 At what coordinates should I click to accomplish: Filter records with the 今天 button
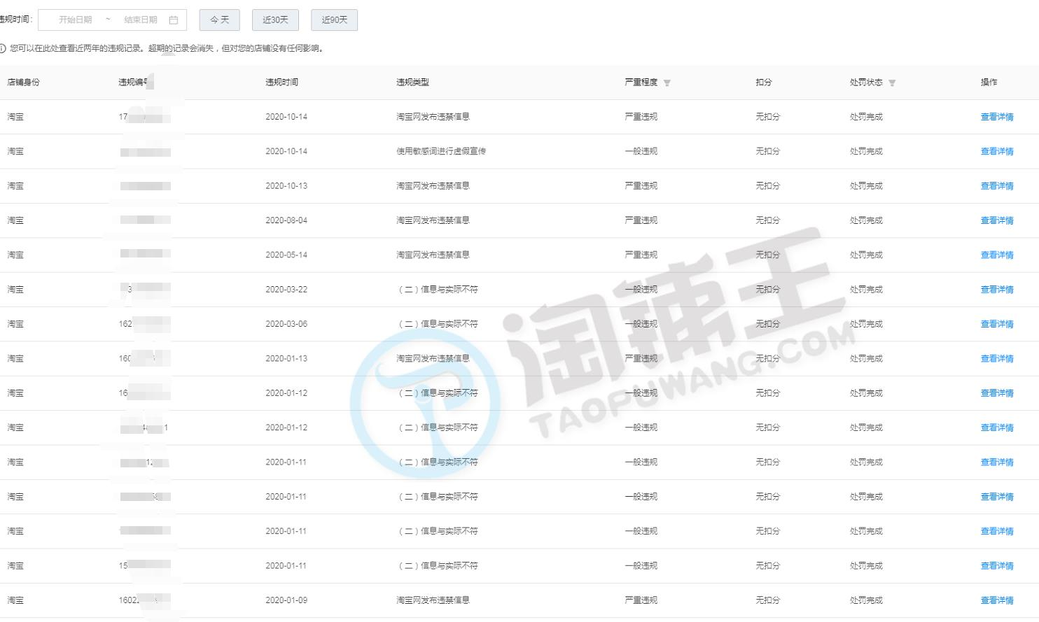click(219, 20)
